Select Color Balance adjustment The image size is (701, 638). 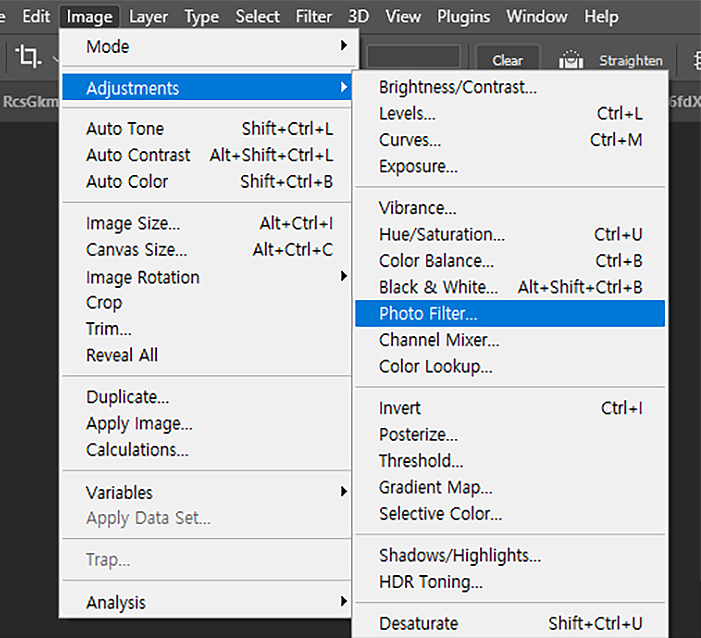[x=510, y=261]
